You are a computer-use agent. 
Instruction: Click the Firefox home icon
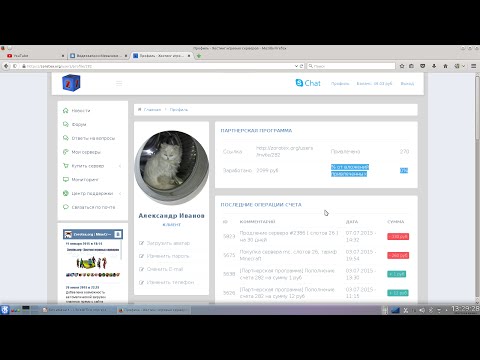click(445, 66)
